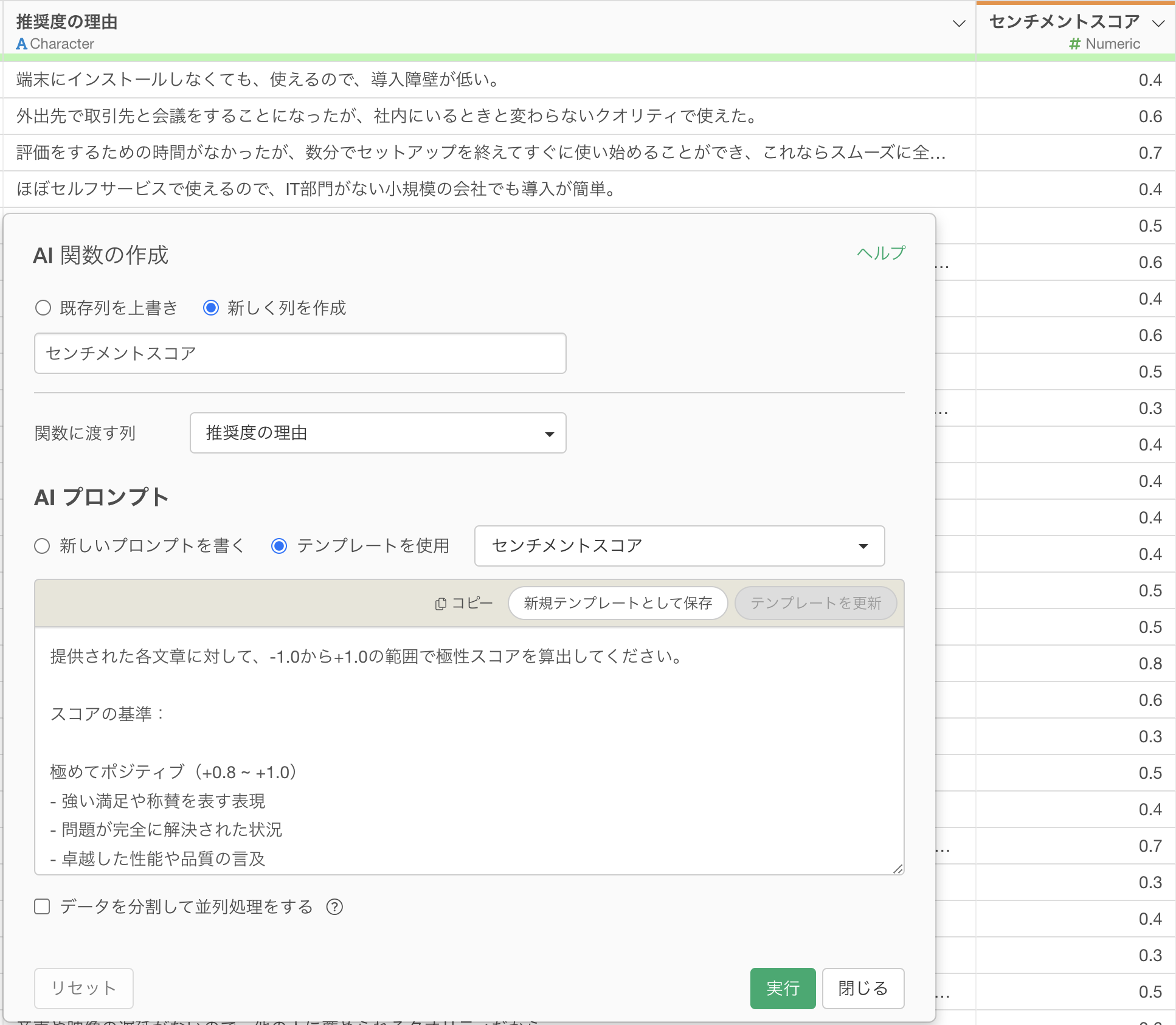Expand センチメントスコア column header menu
Viewport: 1176px width, 1025px height.
point(1158,24)
